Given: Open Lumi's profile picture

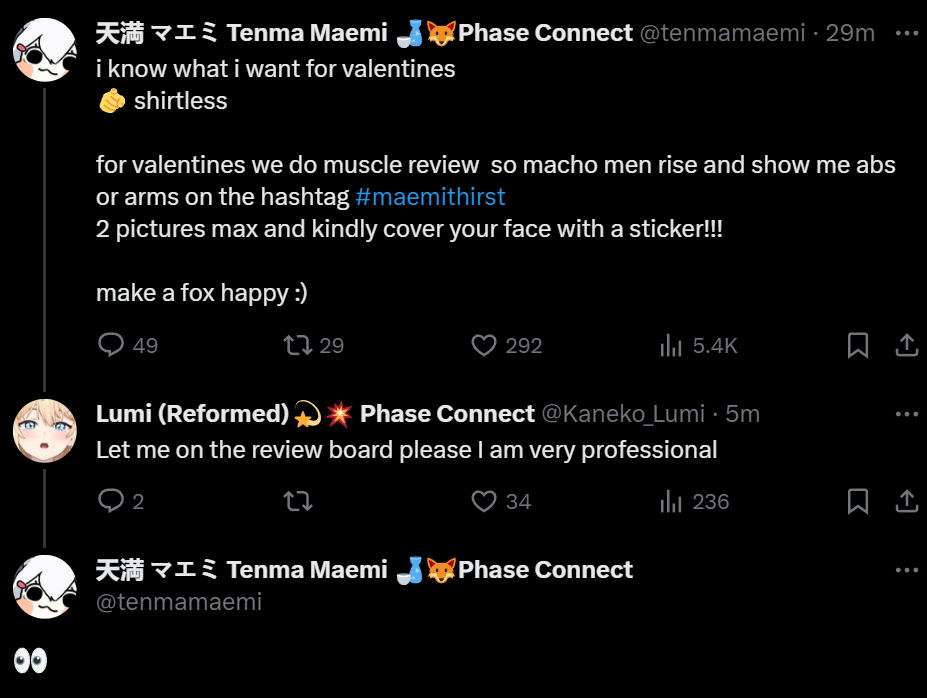Looking at the screenshot, I should pos(44,431).
